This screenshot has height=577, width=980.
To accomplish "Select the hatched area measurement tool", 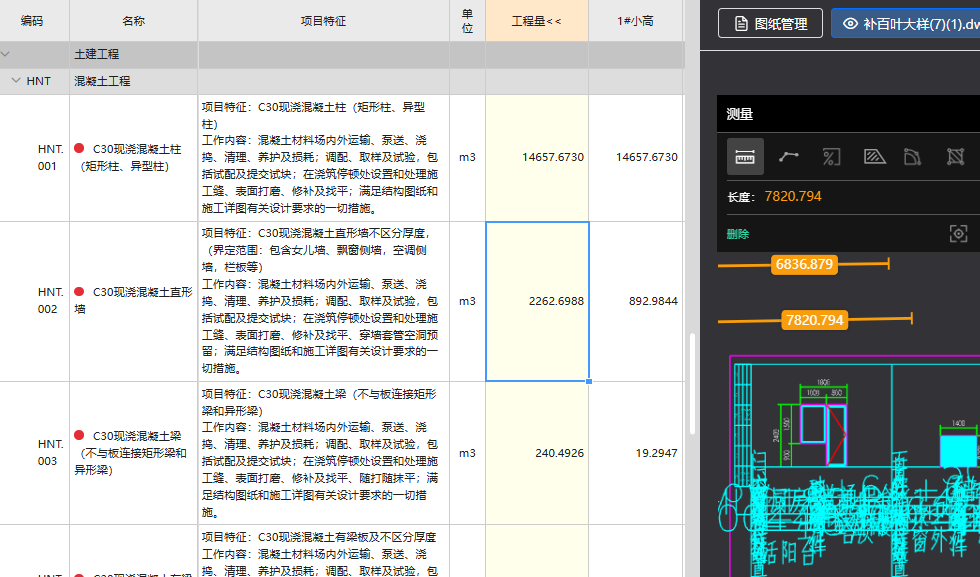I will click(x=873, y=157).
